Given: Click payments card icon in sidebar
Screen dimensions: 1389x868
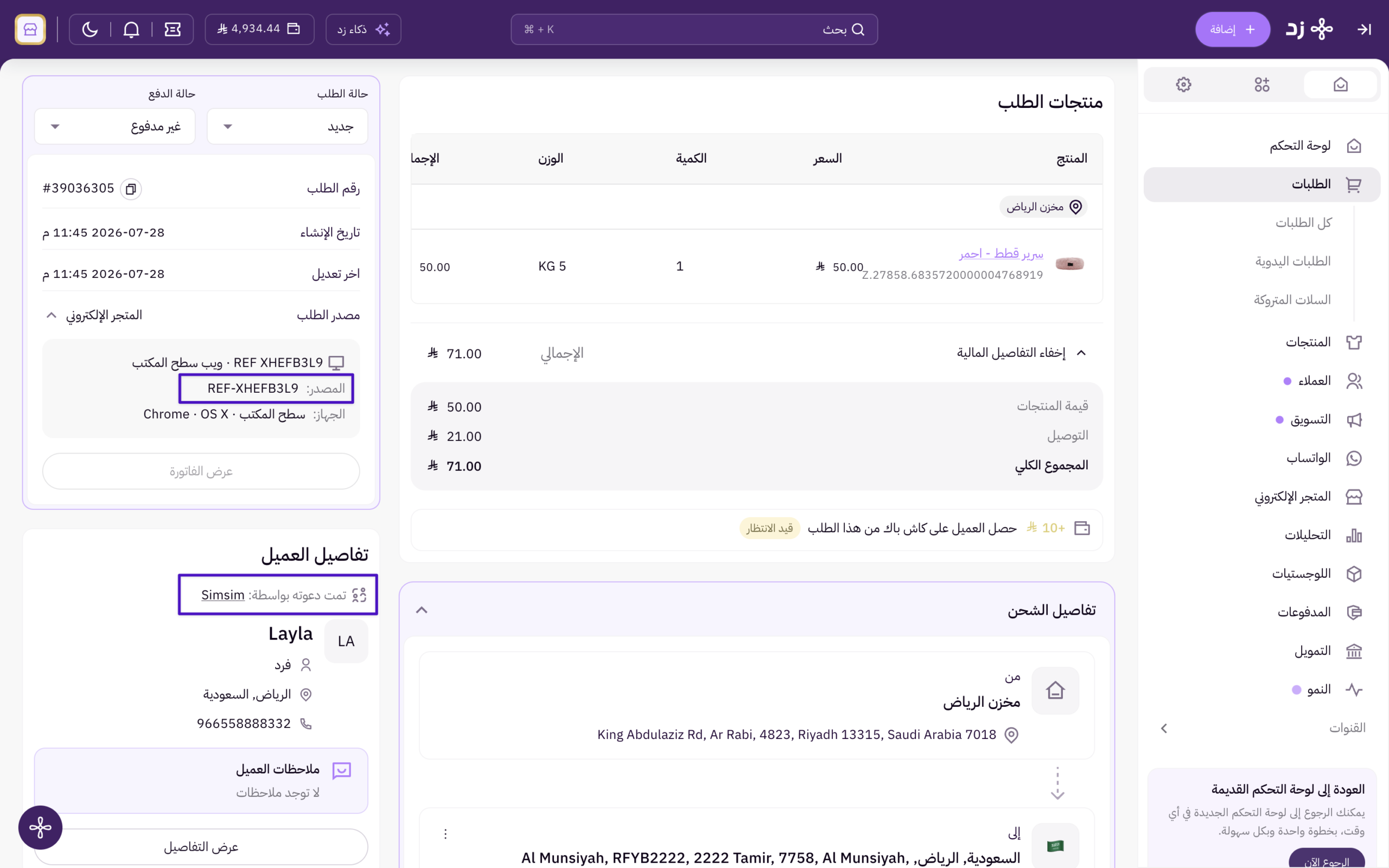Looking at the screenshot, I should pyautogui.click(x=1354, y=612).
